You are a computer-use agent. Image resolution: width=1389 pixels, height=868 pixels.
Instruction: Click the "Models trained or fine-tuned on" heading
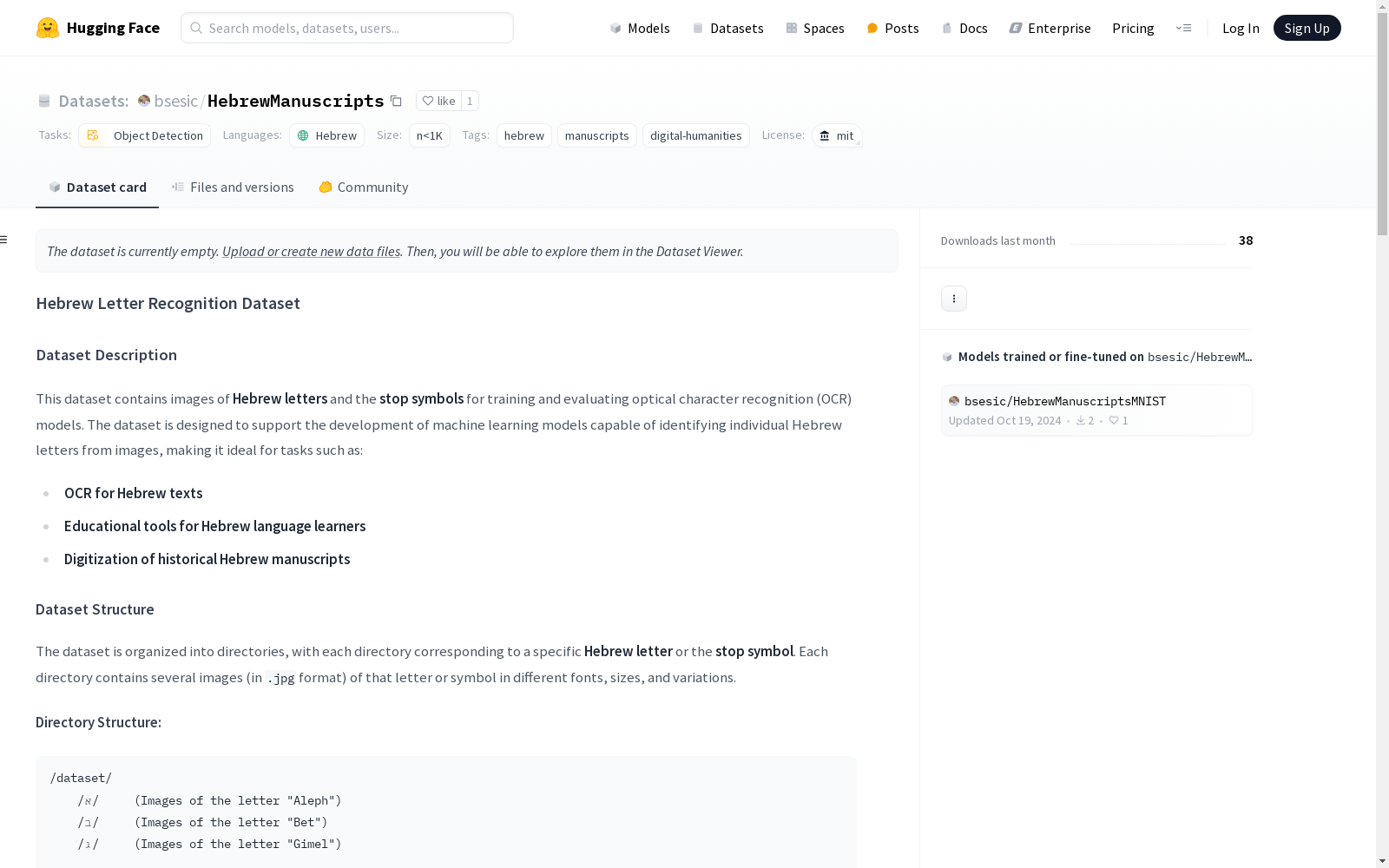click(x=1051, y=357)
